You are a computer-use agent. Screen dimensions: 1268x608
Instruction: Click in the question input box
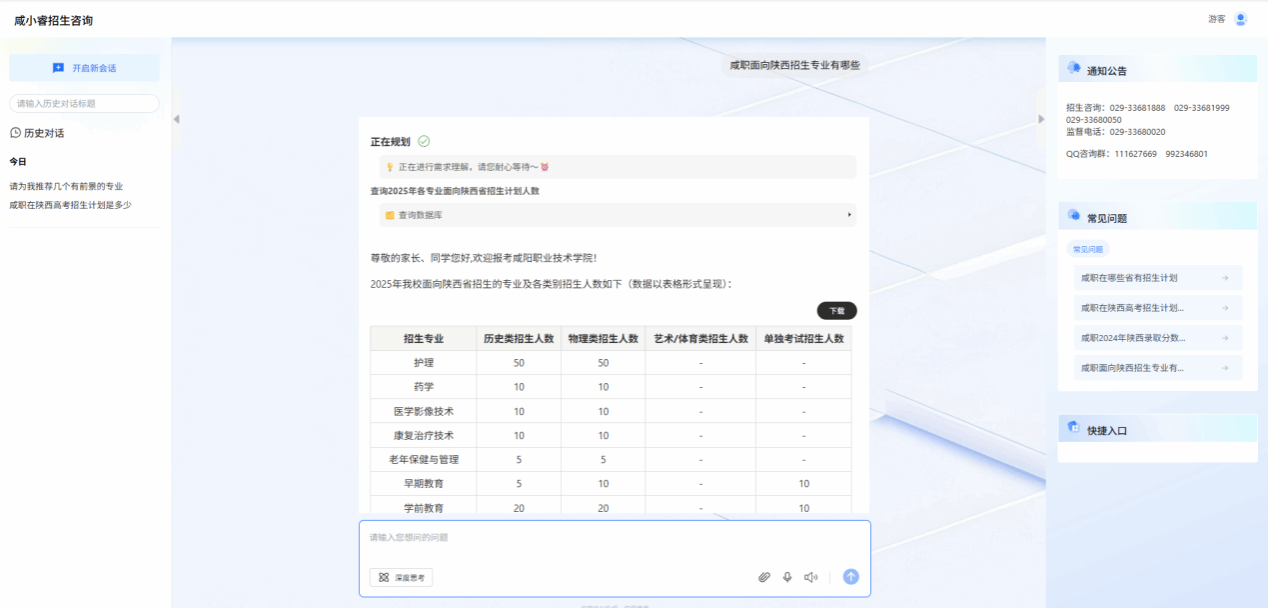click(614, 538)
